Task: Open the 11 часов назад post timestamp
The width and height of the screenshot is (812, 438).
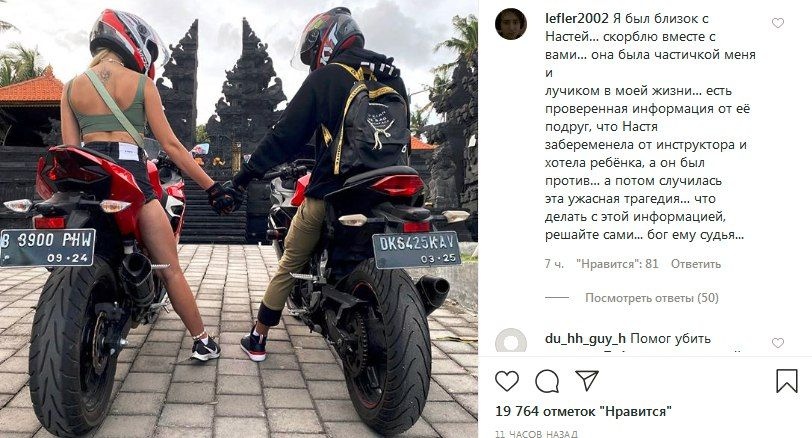Action: coord(536,433)
